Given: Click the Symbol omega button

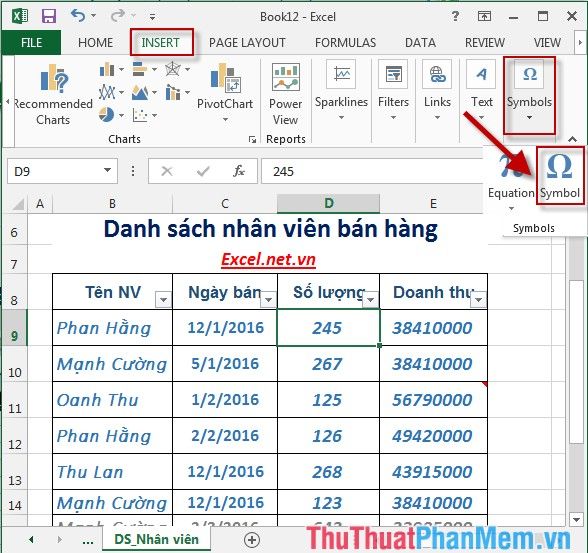Looking at the screenshot, I should tap(560, 175).
